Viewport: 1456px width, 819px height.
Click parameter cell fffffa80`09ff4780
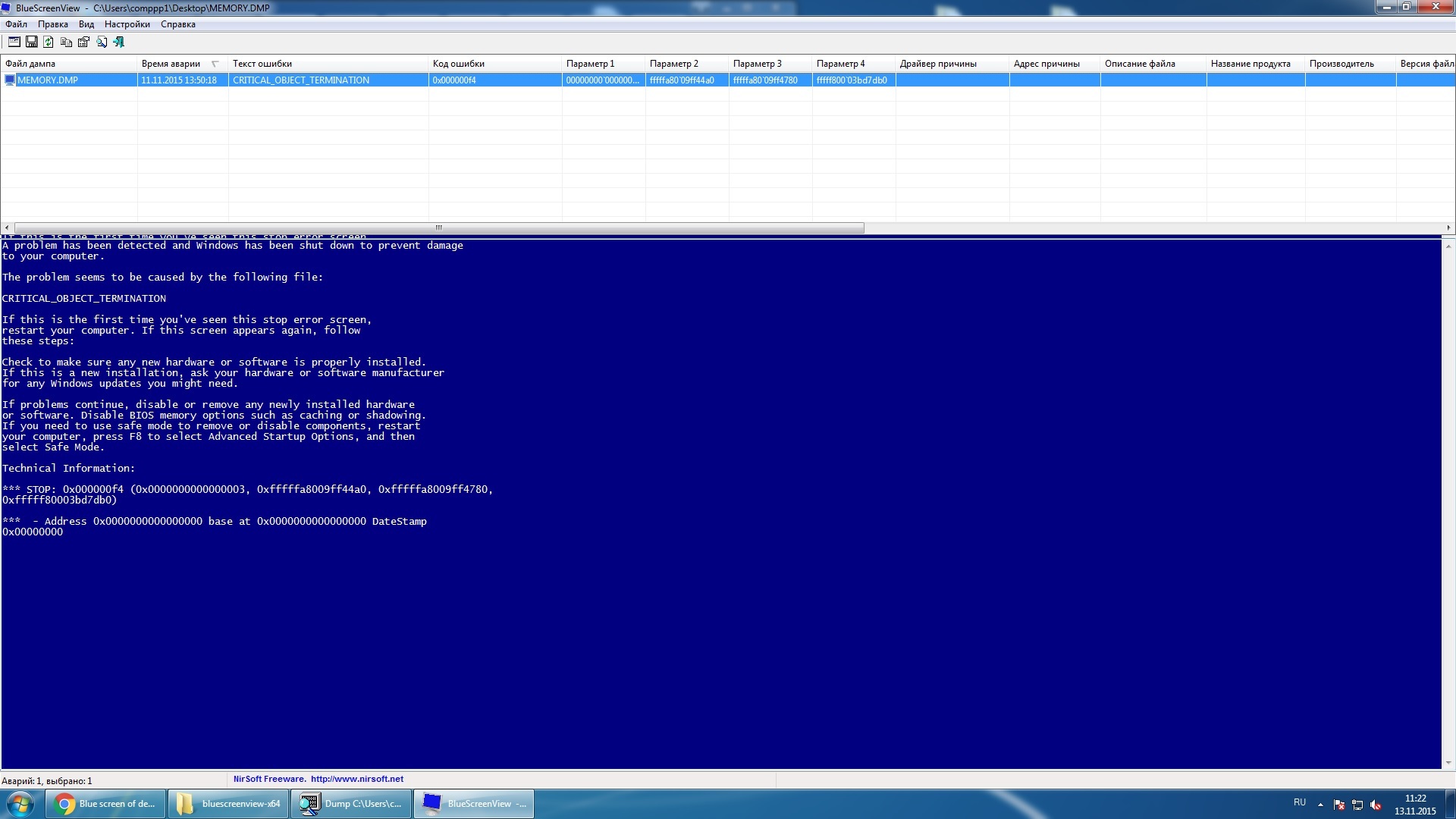[x=770, y=80]
